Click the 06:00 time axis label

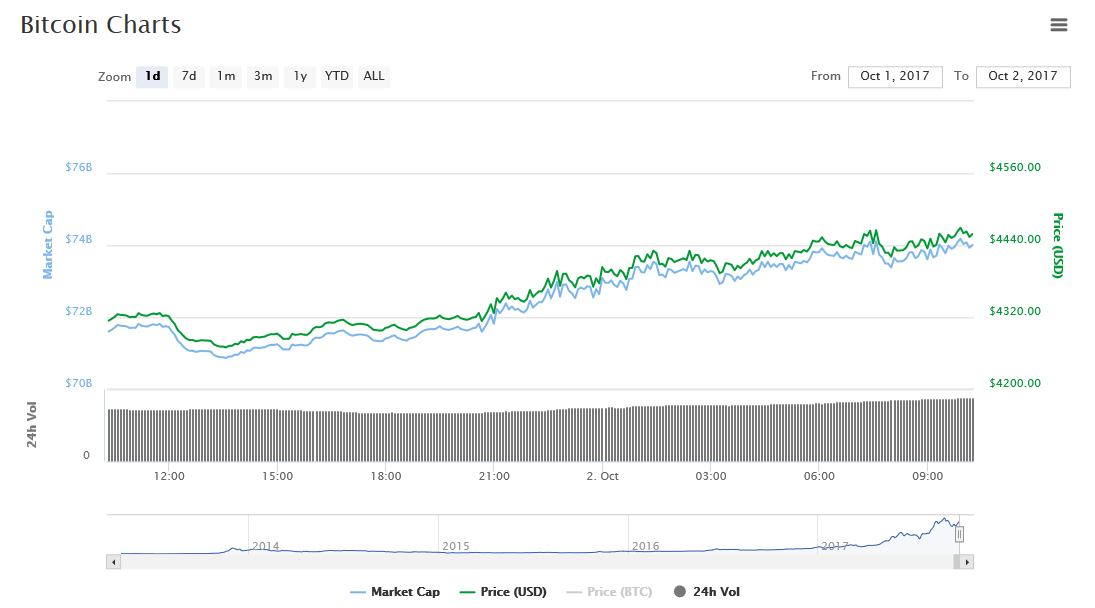[x=818, y=476]
